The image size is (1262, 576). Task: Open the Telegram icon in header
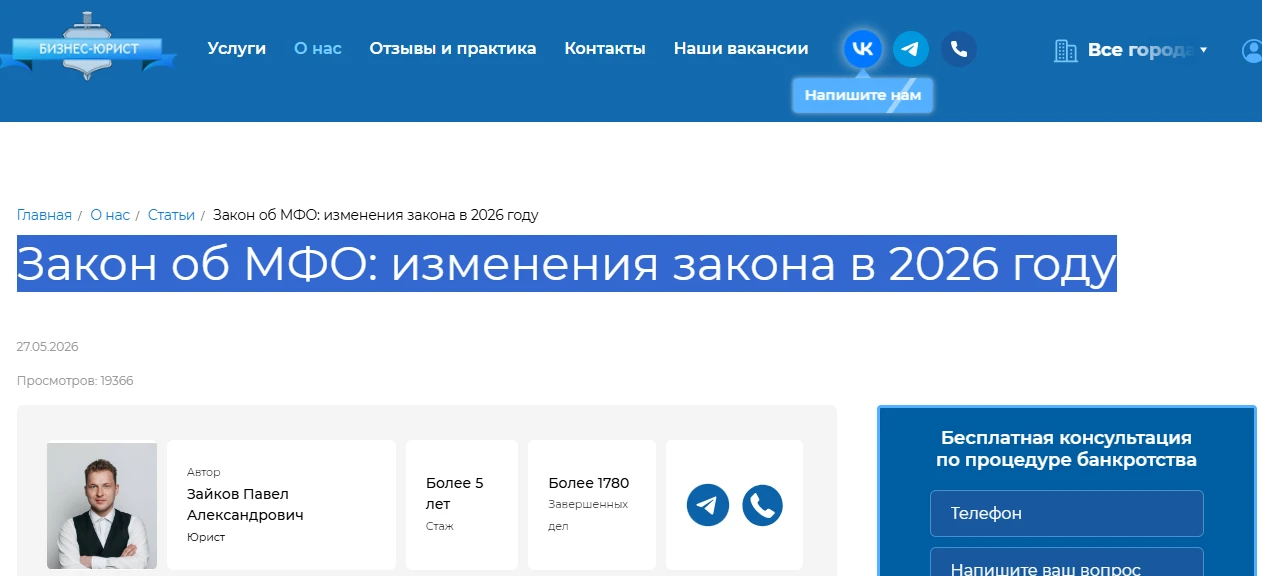click(x=911, y=49)
